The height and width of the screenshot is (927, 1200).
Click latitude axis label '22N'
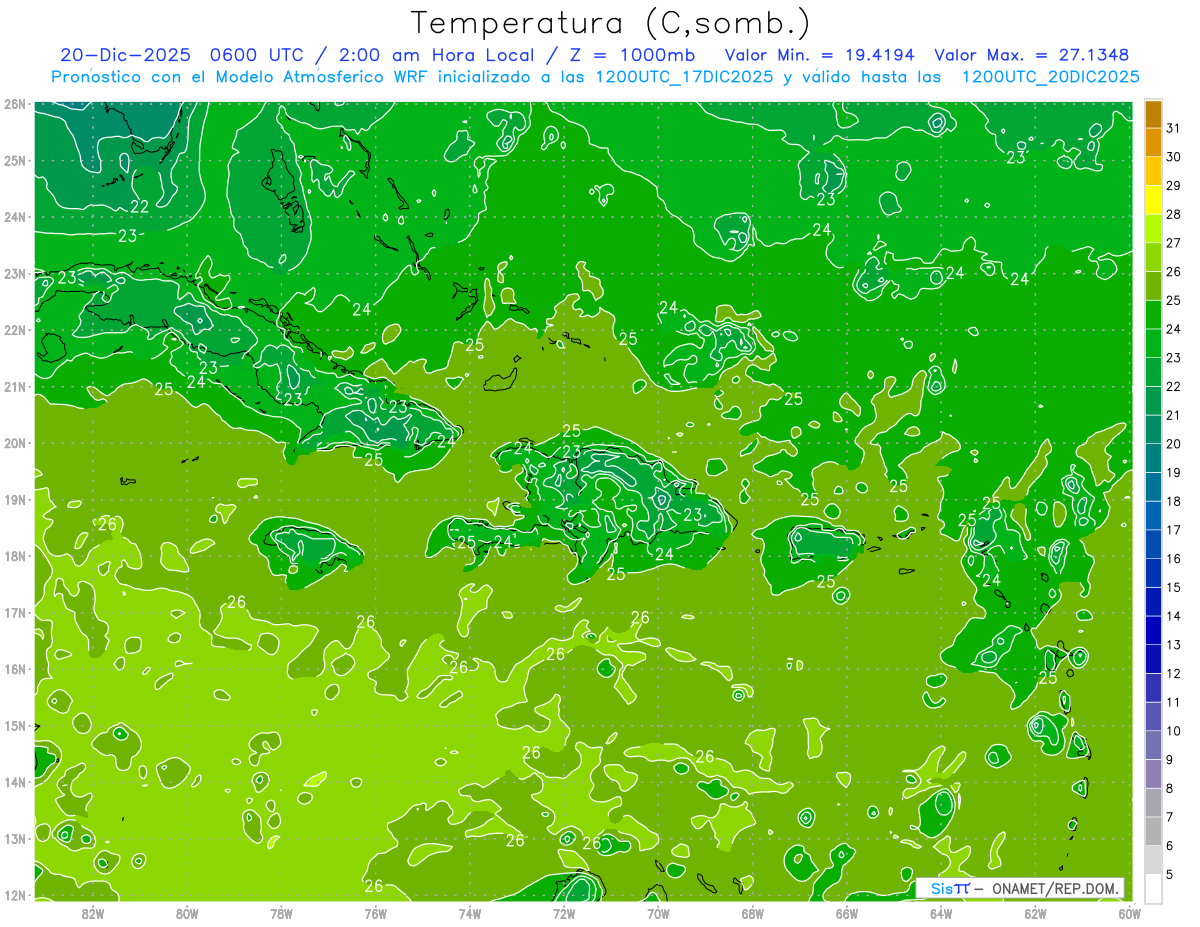tap(14, 330)
